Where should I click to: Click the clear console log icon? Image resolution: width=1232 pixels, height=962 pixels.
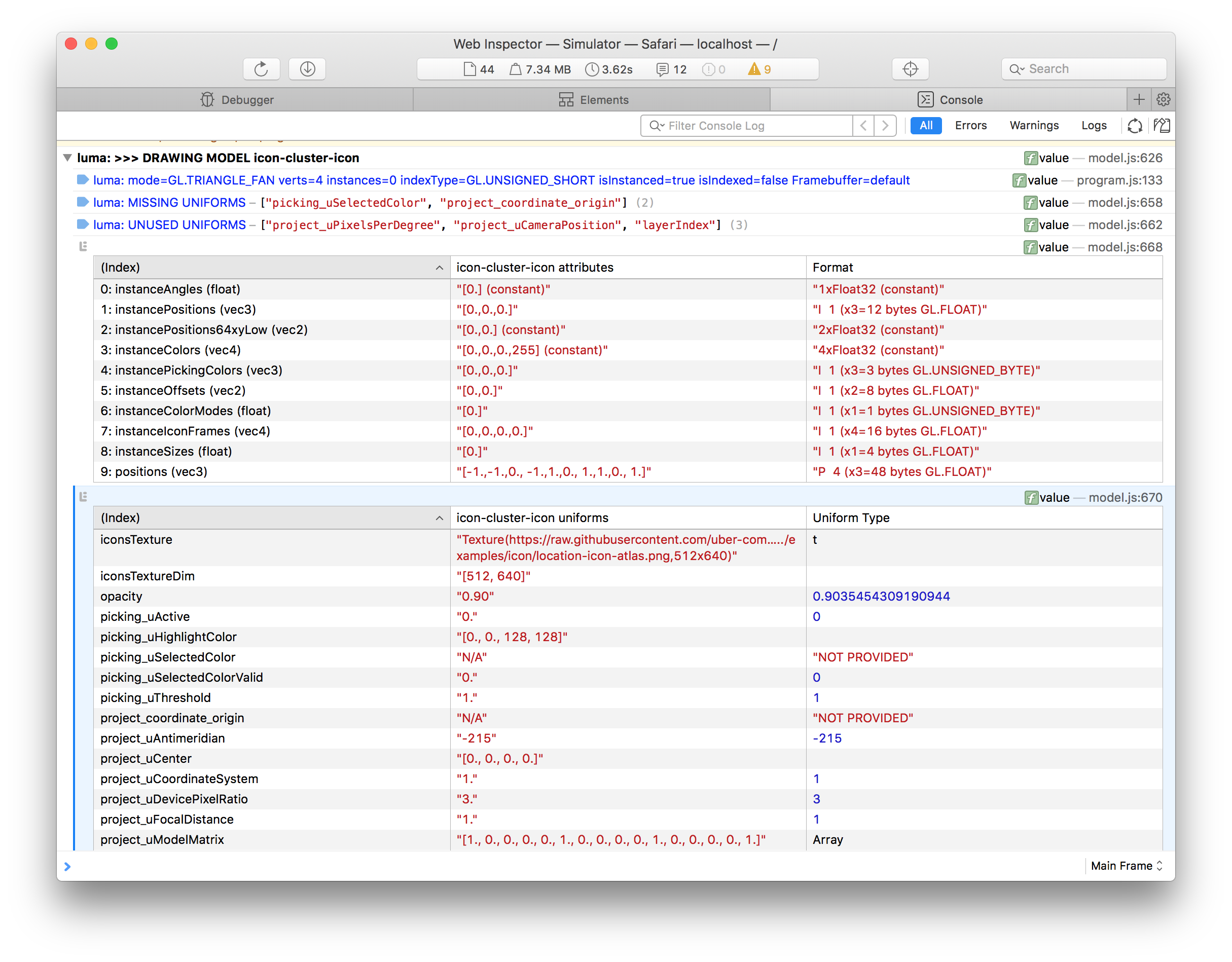(x=1162, y=125)
